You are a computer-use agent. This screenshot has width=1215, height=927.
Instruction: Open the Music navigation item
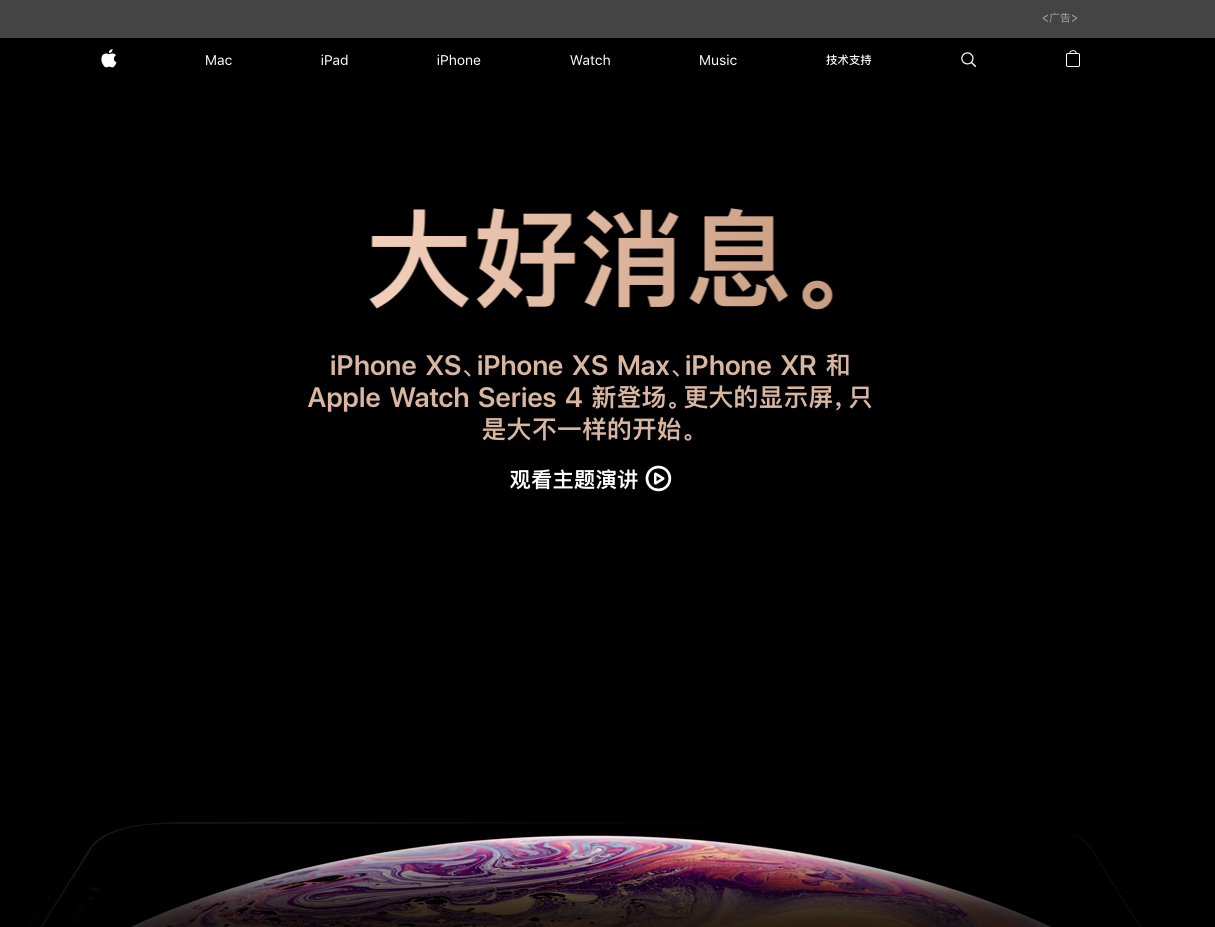(x=718, y=60)
